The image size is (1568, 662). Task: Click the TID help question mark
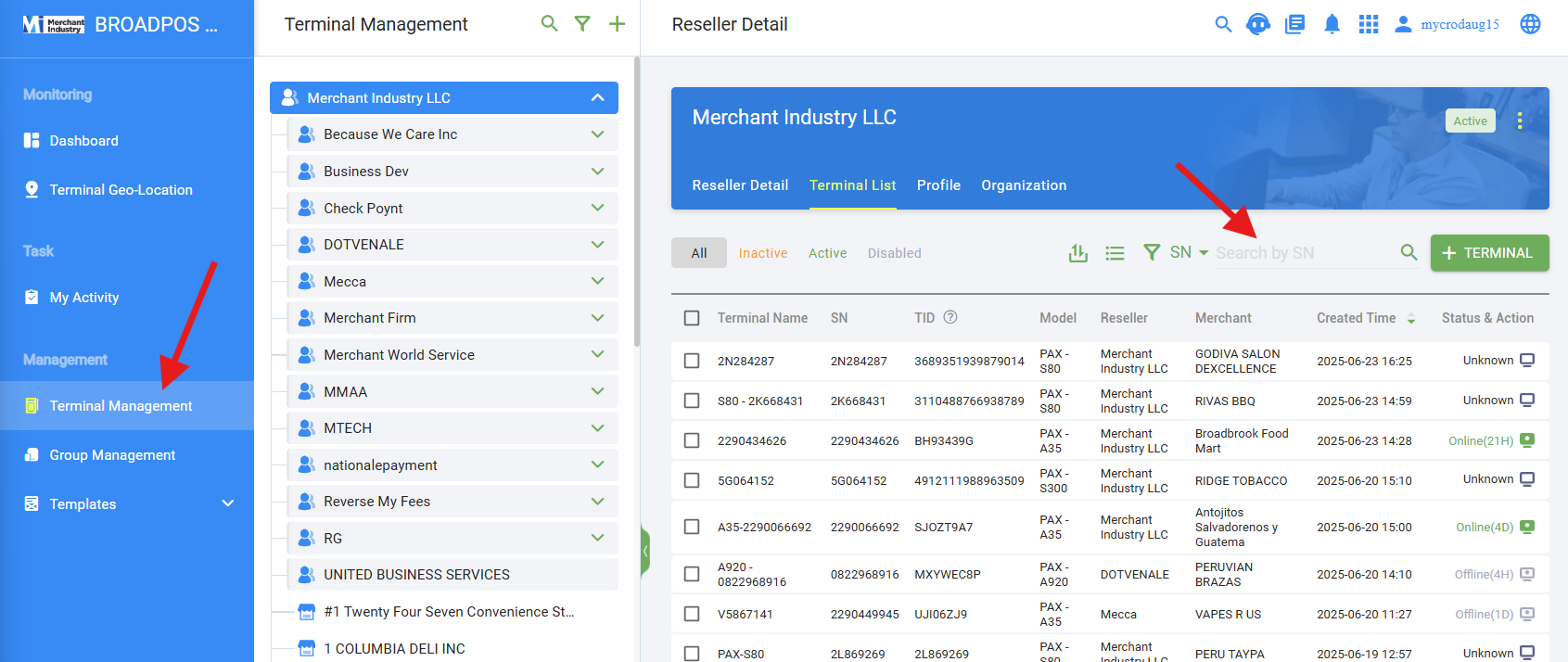click(x=950, y=317)
